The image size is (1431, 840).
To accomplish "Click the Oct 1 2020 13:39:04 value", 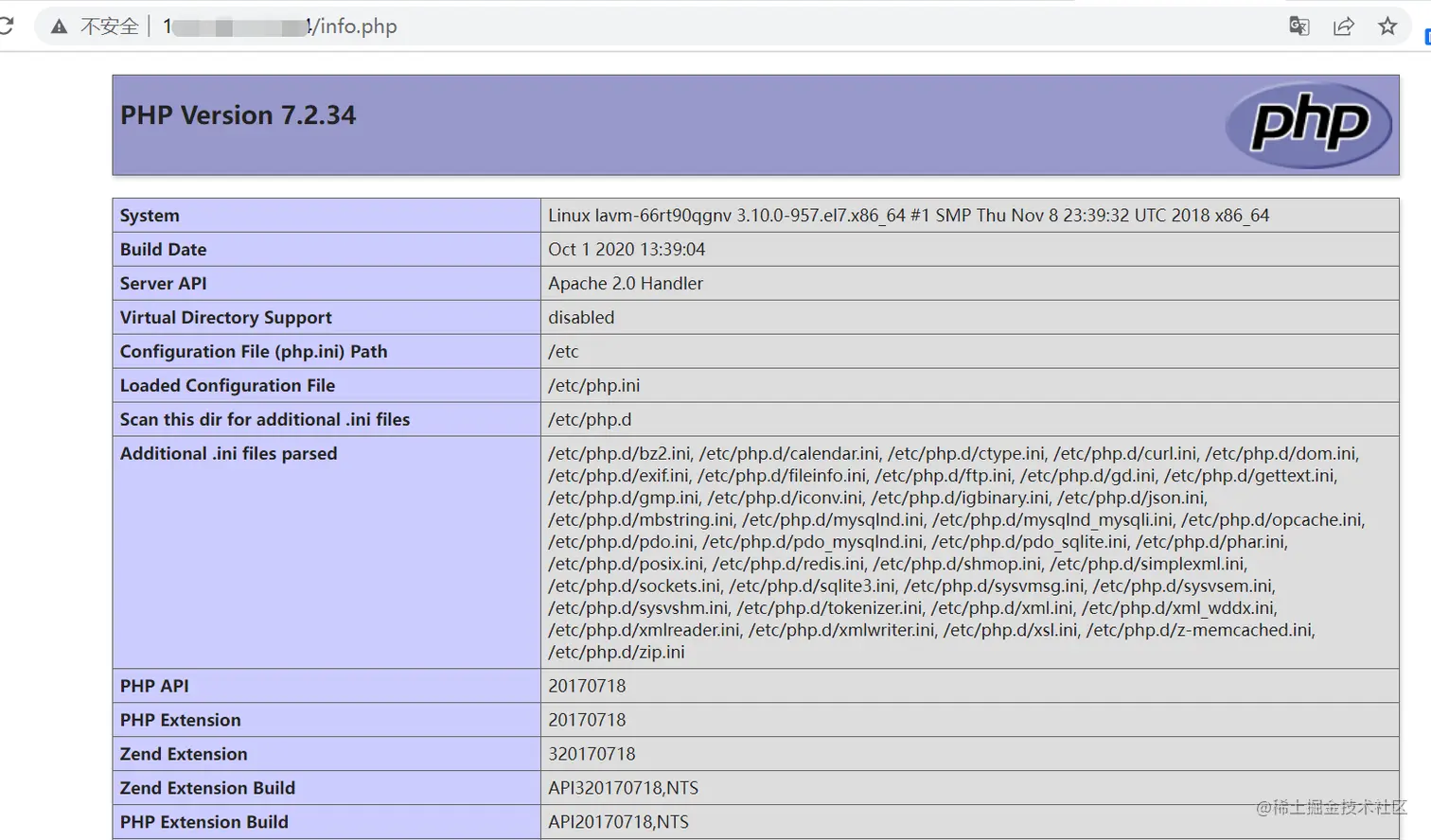I will [627, 250].
